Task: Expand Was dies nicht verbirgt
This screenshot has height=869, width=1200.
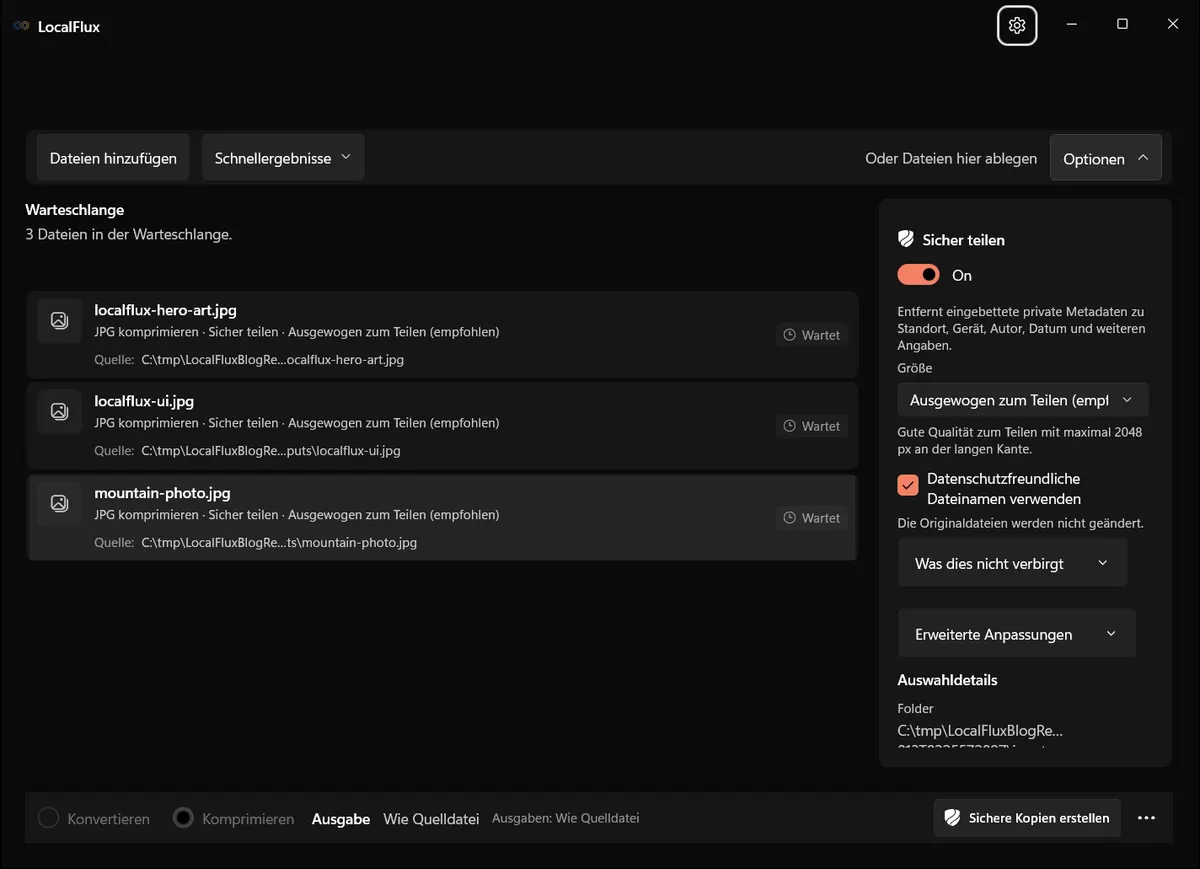Action: pyautogui.click(x=1013, y=563)
